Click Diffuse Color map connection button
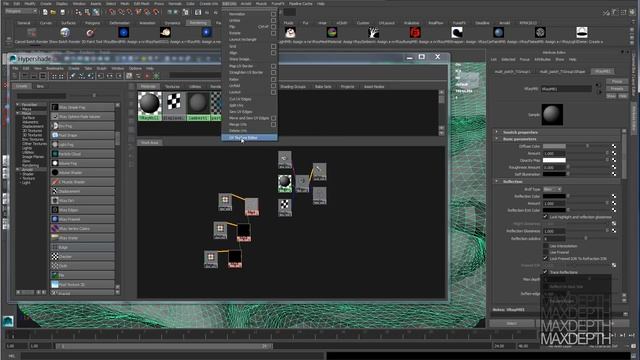Viewport: 640px width, 360px height. pyautogui.click(x=614, y=146)
